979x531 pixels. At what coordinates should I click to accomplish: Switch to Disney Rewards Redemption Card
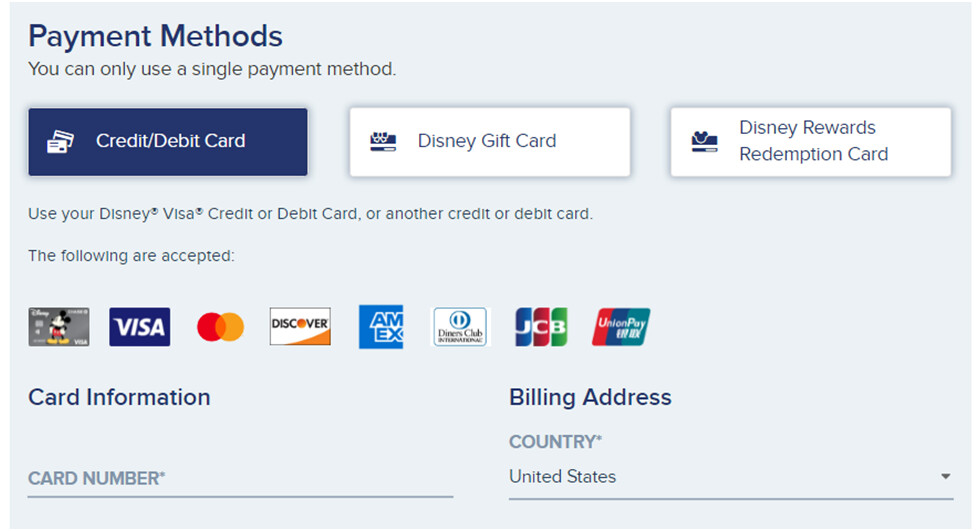pyautogui.click(x=811, y=141)
